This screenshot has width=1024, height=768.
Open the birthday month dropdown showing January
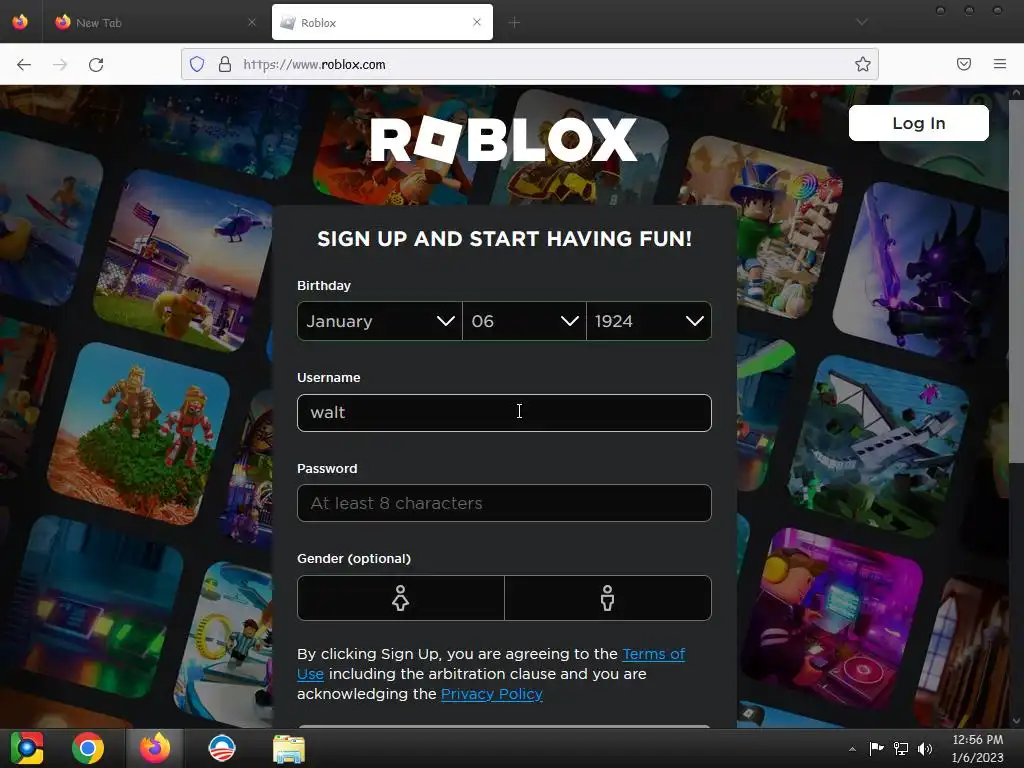379,321
